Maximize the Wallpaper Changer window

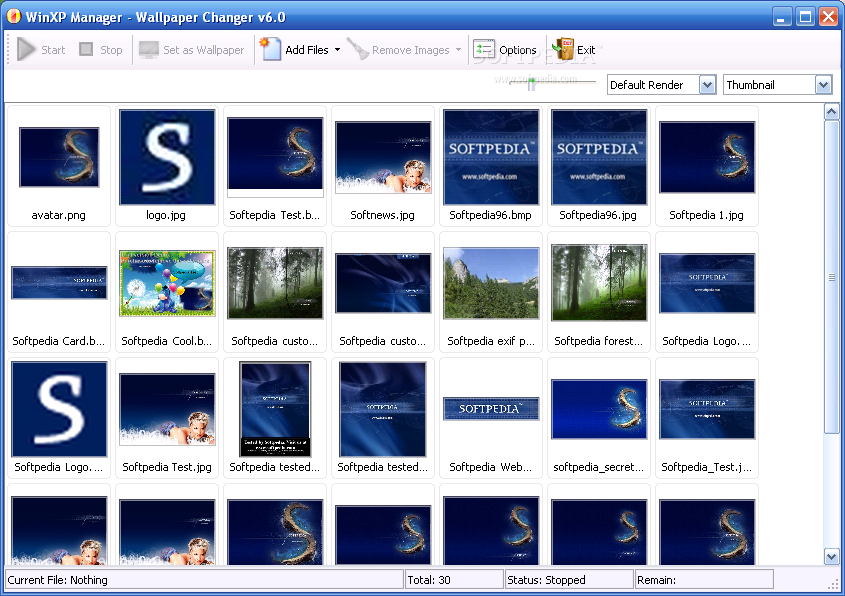(805, 17)
